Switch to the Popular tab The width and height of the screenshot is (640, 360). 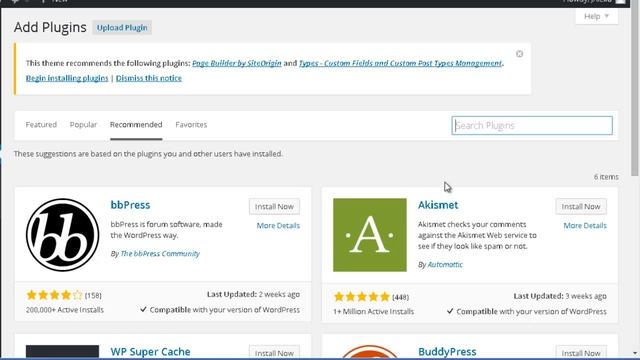83,124
